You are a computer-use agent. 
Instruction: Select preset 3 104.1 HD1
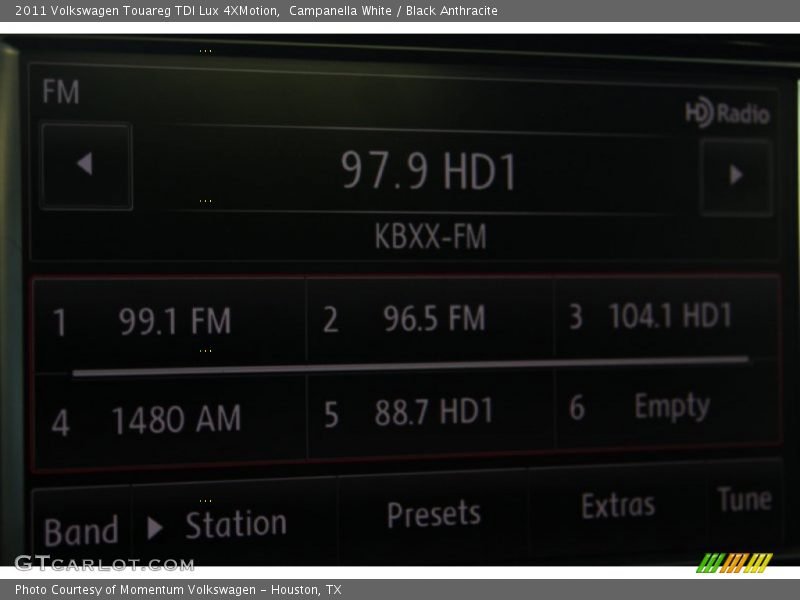(666, 316)
